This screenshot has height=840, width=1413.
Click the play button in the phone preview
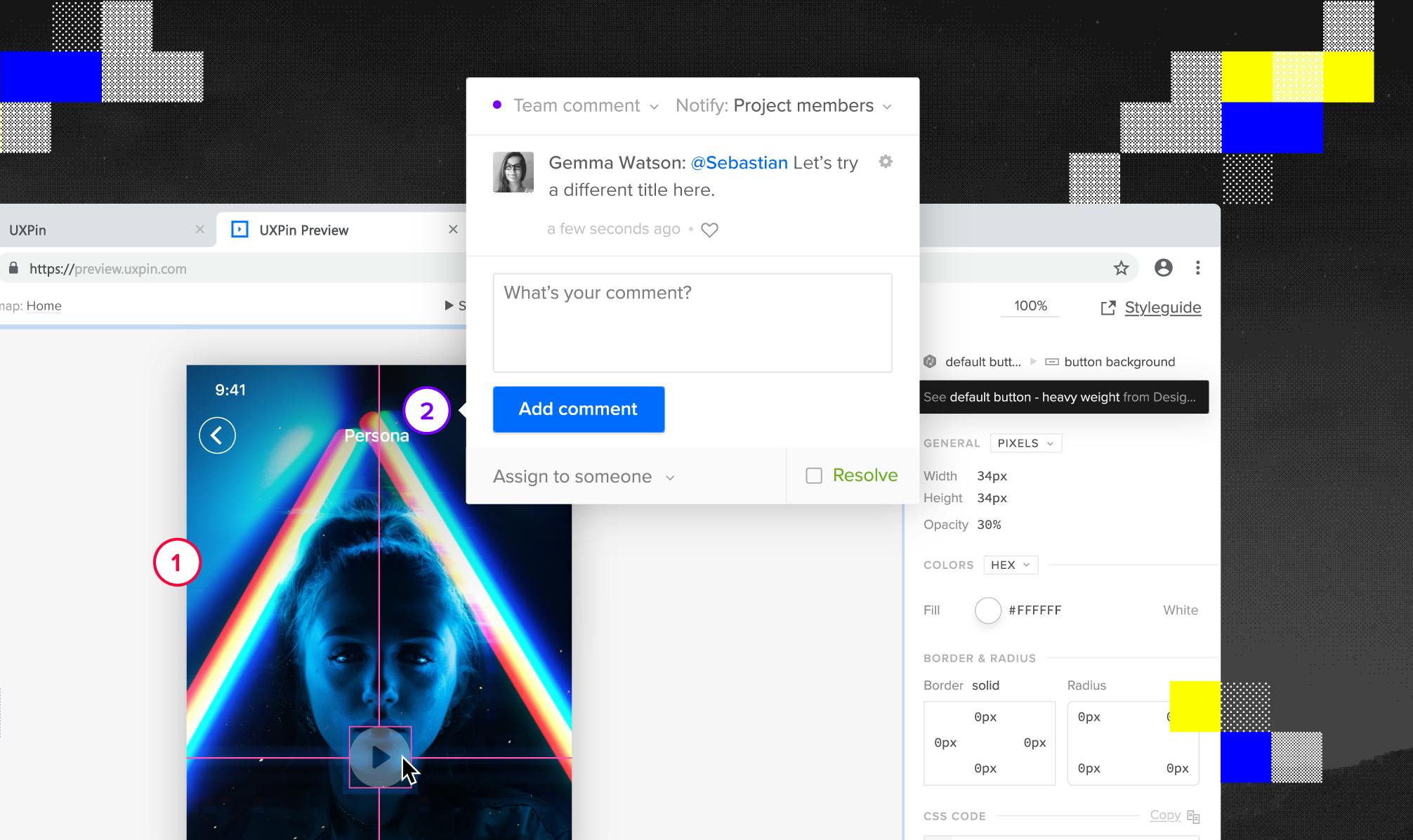click(380, 757)
